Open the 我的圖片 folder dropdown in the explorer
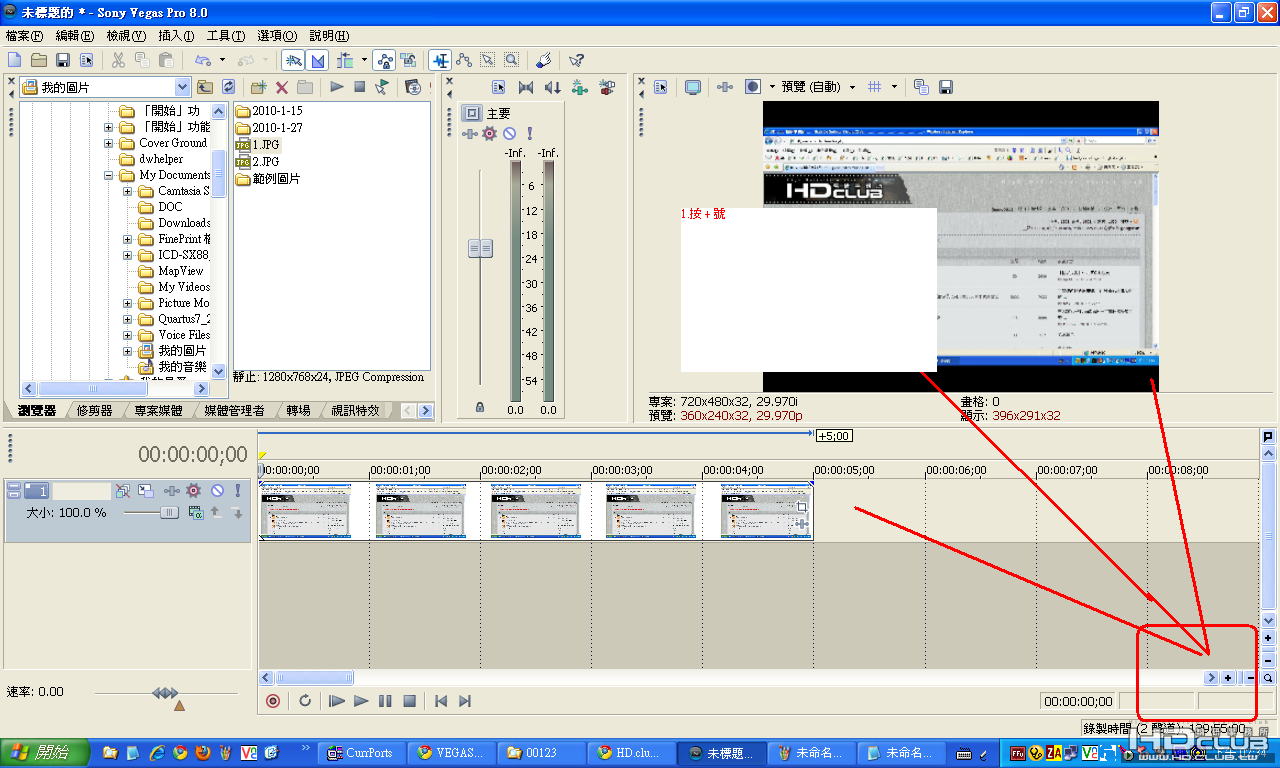The height and width of the screenshot is (768, 1280). pos(182,87)
